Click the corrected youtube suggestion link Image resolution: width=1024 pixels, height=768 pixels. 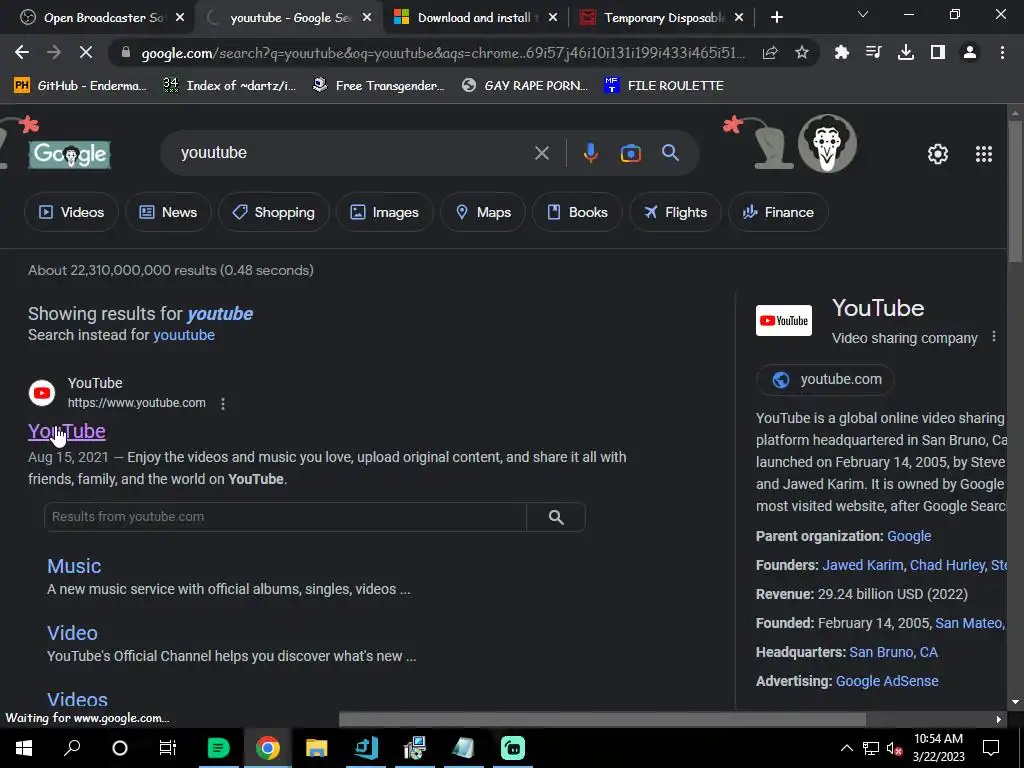click(x=219, y=314)
